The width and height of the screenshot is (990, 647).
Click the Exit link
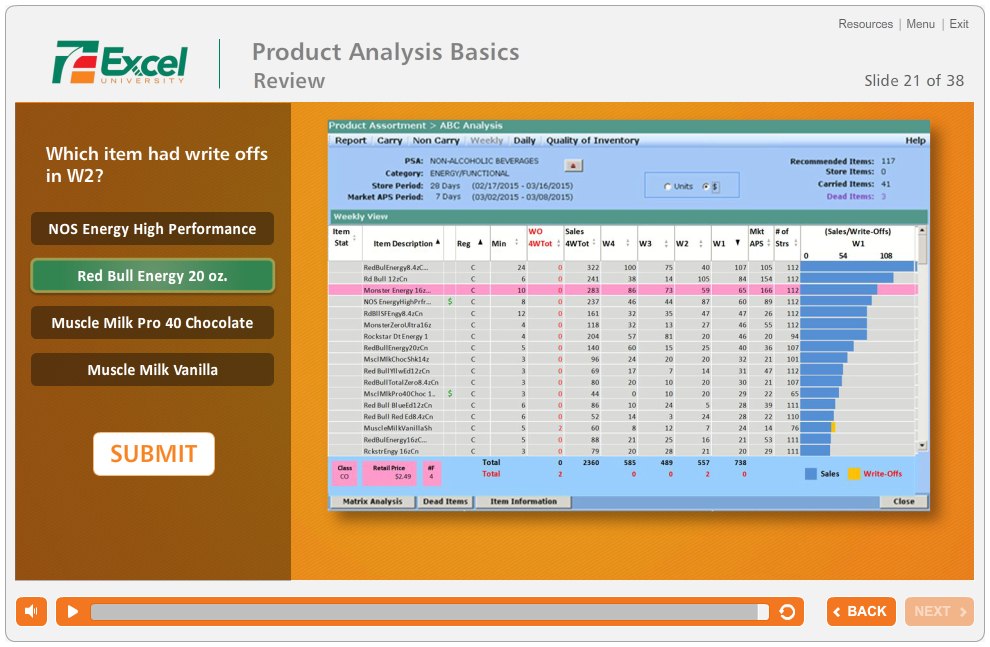pos(958,24)
